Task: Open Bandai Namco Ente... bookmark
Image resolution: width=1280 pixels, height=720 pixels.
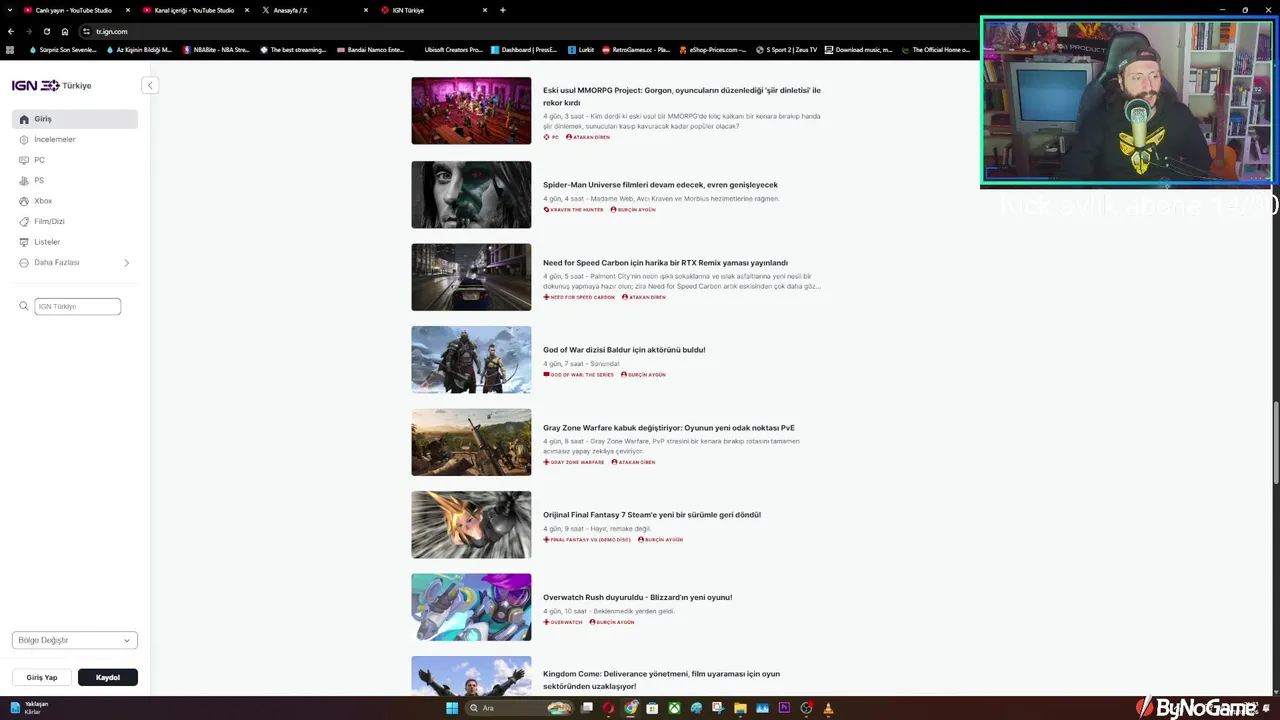Action: [371, 50]
